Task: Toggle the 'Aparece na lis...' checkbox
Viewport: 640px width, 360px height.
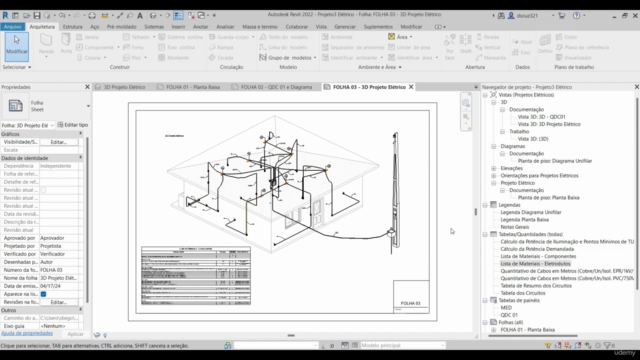Action: (x=43, y=294)
